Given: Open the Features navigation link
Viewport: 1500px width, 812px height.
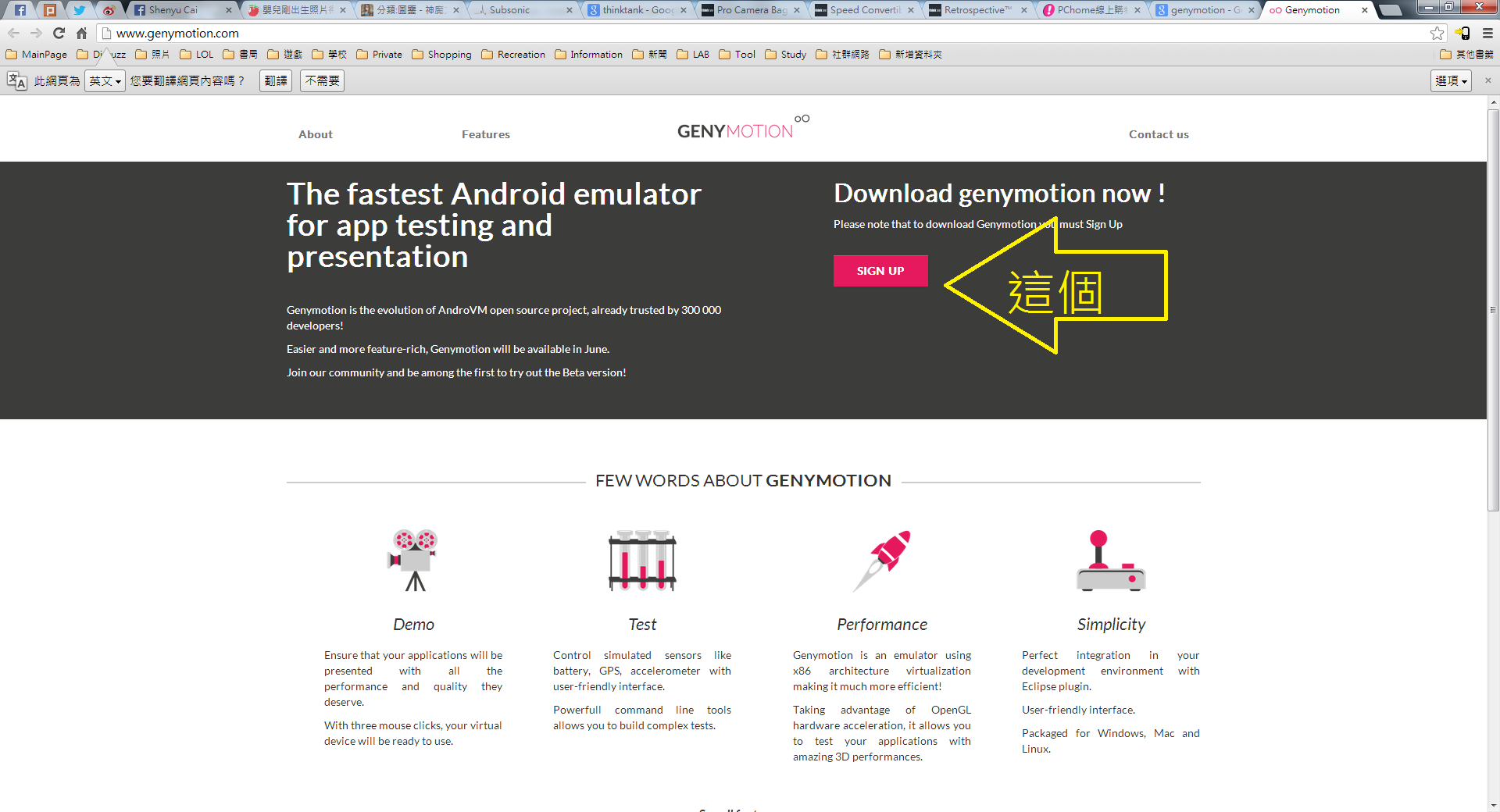Looking at the screenshot, I should point(485,134).
